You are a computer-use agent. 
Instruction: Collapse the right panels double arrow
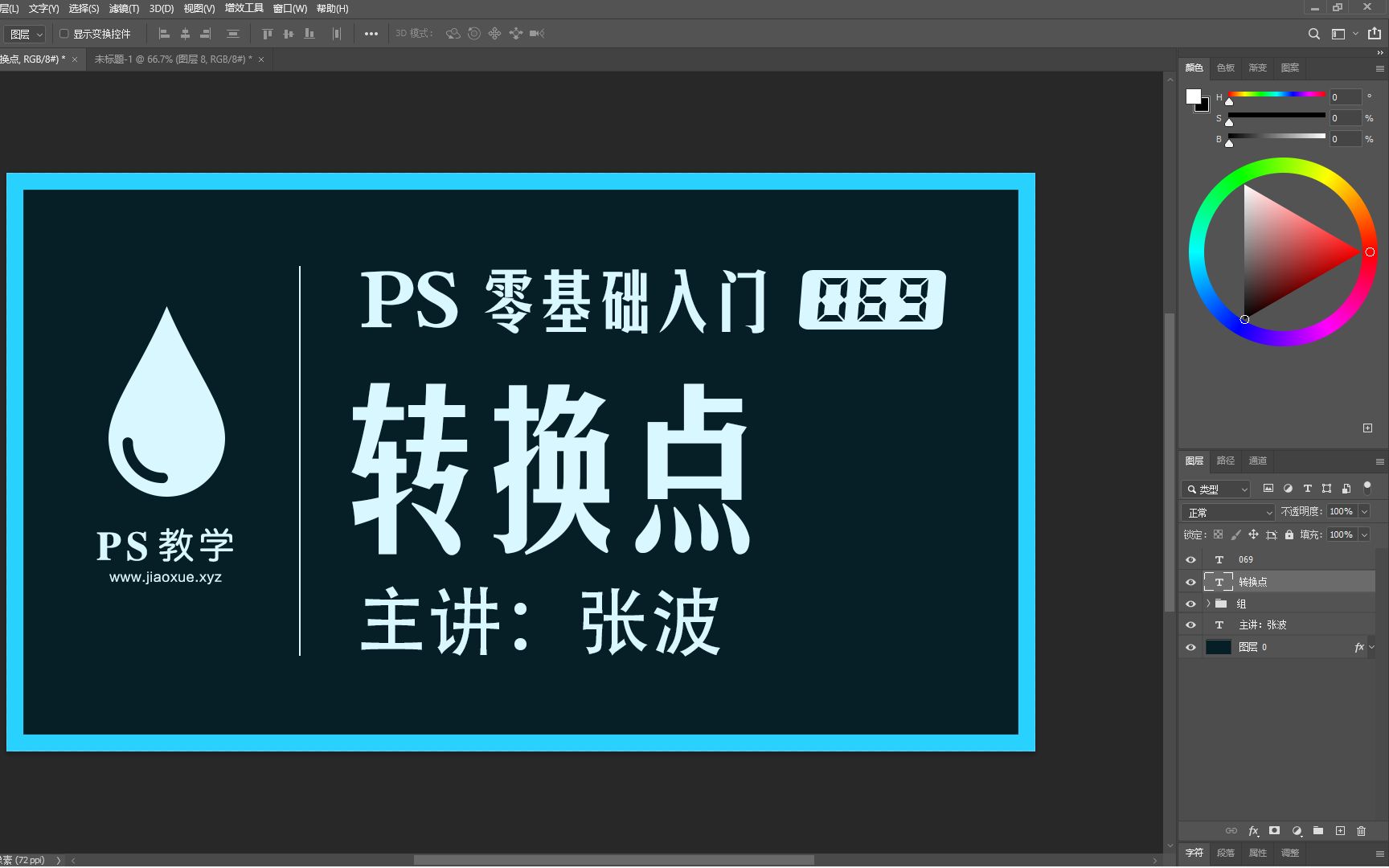coord(1379,53)
